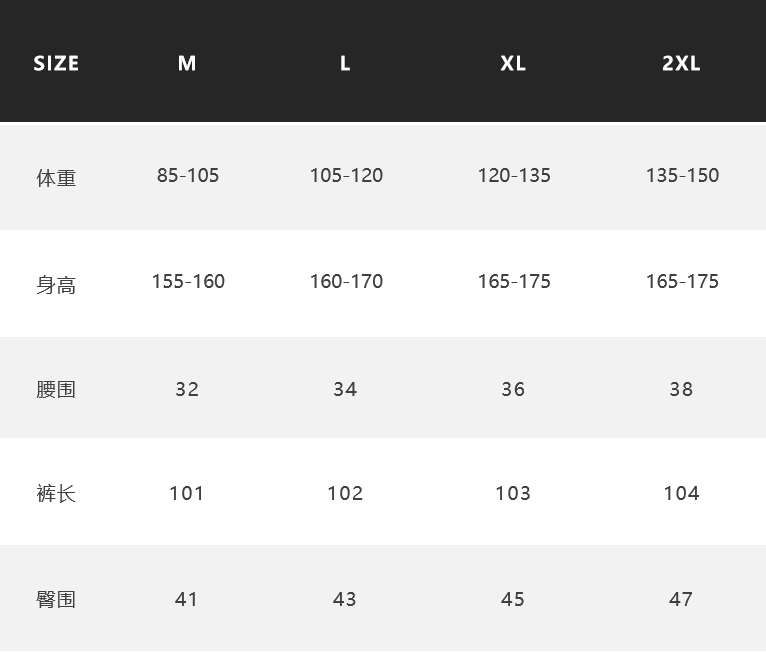Click the 身高 row label
The height and width of the screenshot is (652, 766).
pos(56,285)
